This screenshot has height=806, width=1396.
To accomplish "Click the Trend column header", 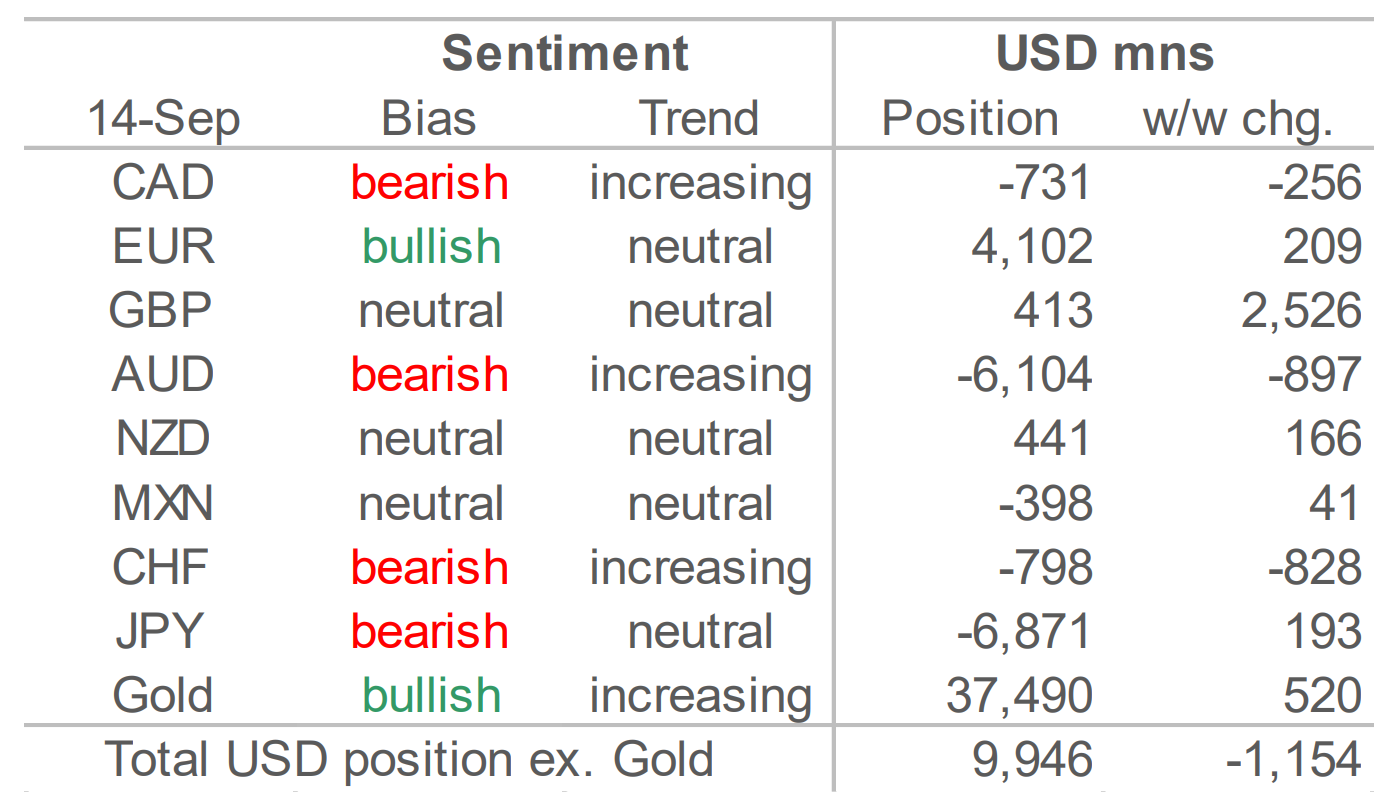I will [699, 118].
